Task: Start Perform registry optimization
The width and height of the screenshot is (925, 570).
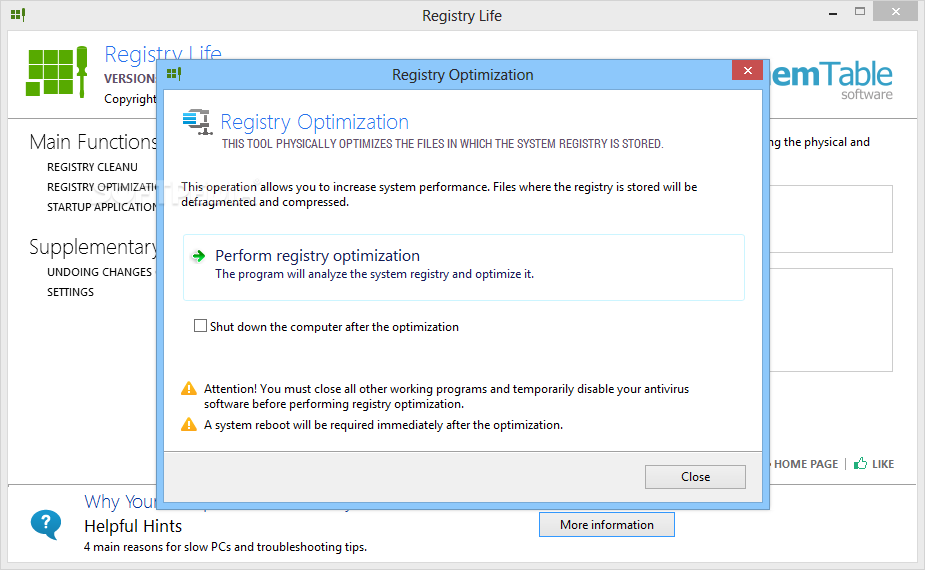Action: (464, 267)
